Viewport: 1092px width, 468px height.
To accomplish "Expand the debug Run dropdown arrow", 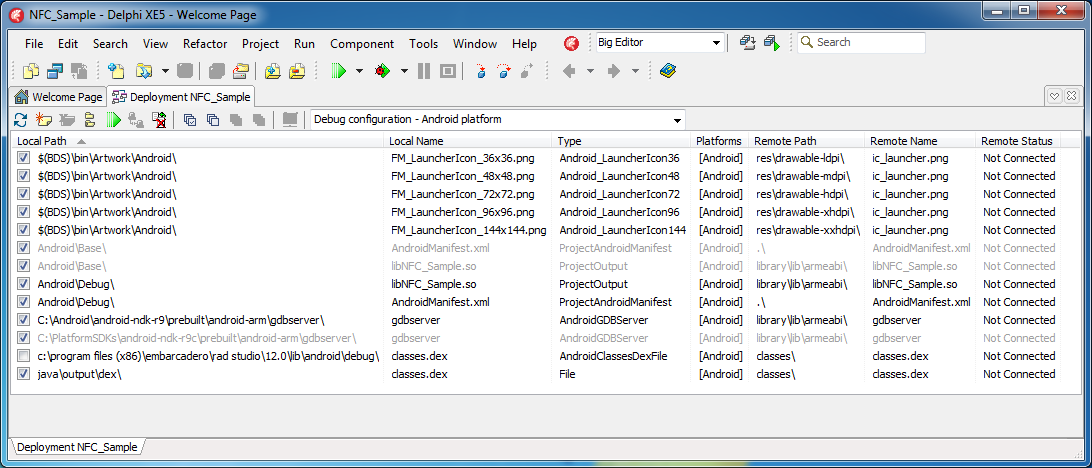I will point(404,71).
